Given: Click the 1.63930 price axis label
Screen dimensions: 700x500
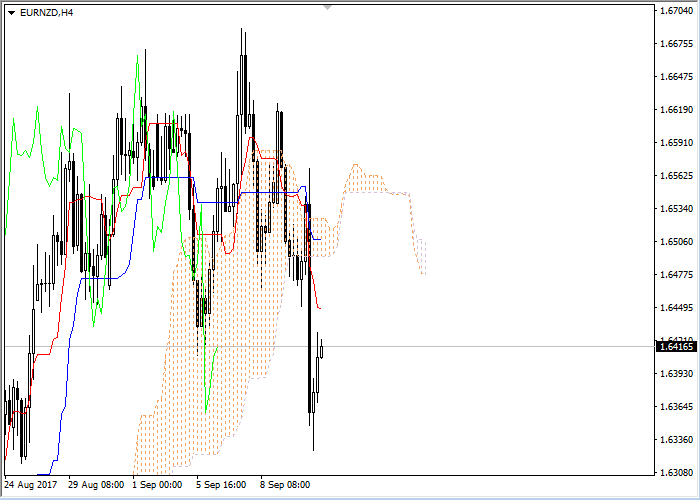Looking at the screenshot, I should tap(676, 374).
